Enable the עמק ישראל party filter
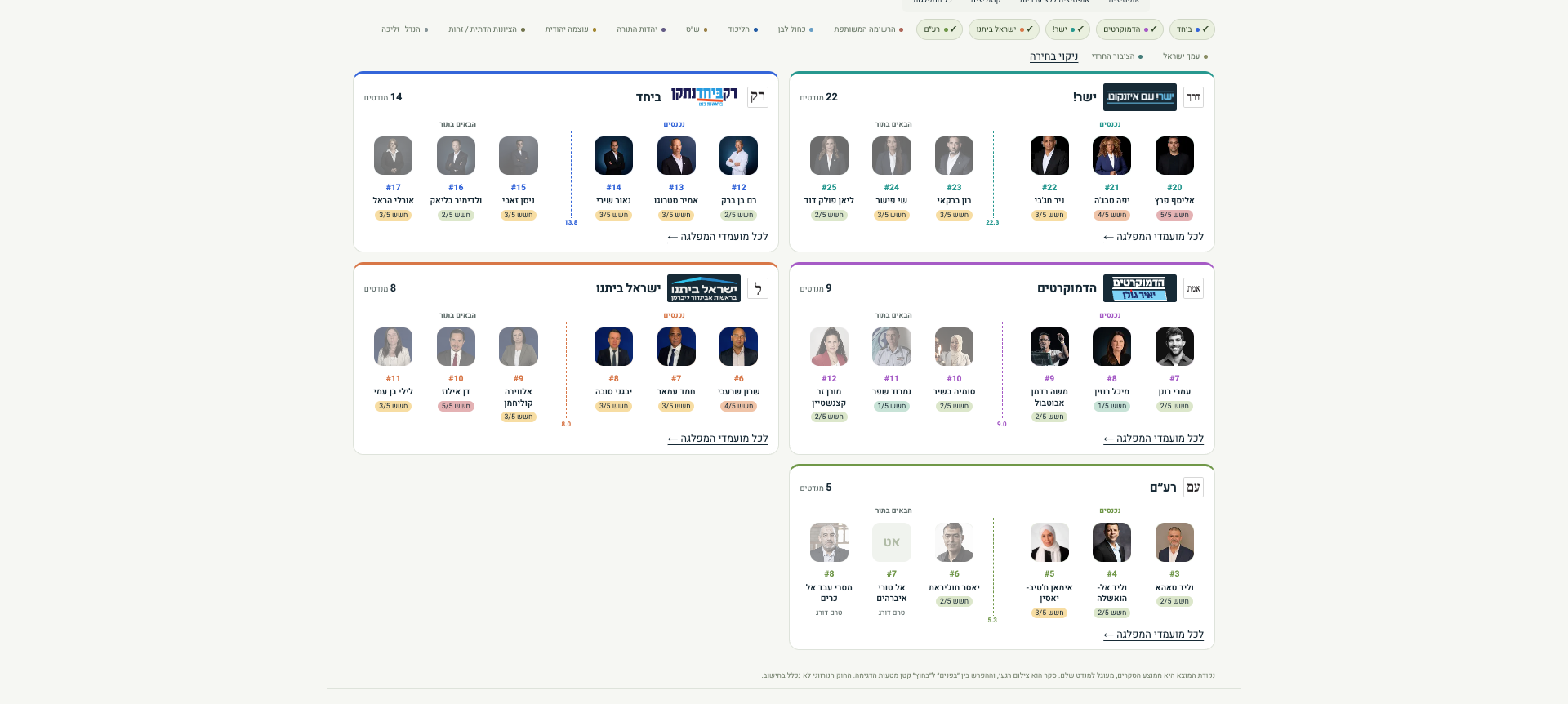 coord(1185,56)
